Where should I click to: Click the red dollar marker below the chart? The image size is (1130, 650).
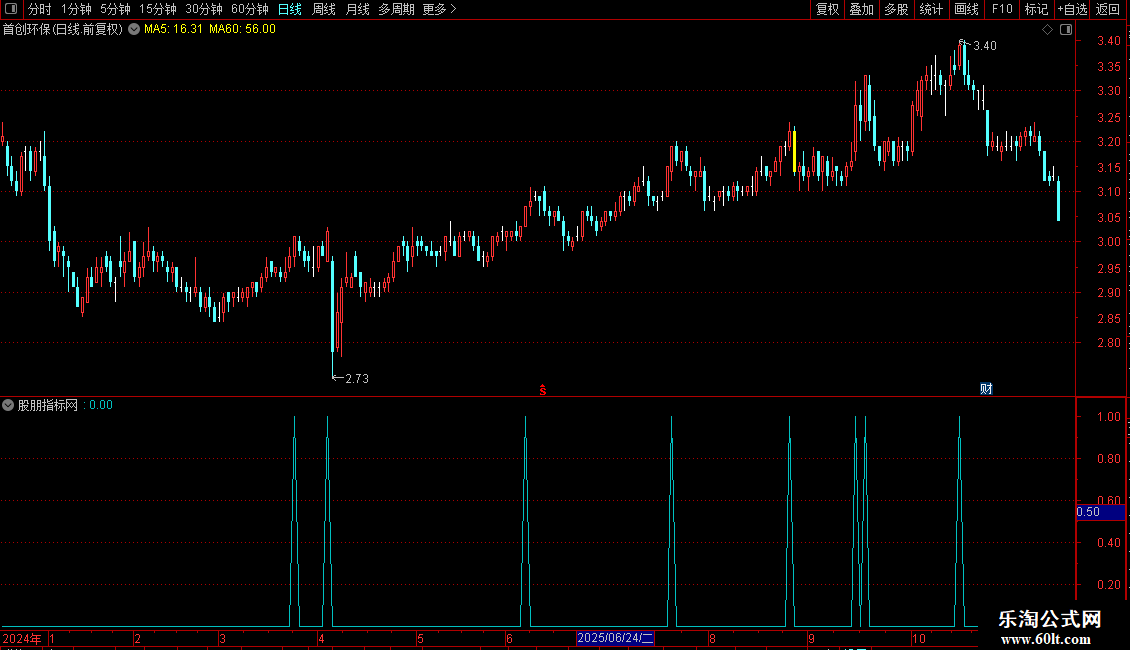(x=543, y=390)
